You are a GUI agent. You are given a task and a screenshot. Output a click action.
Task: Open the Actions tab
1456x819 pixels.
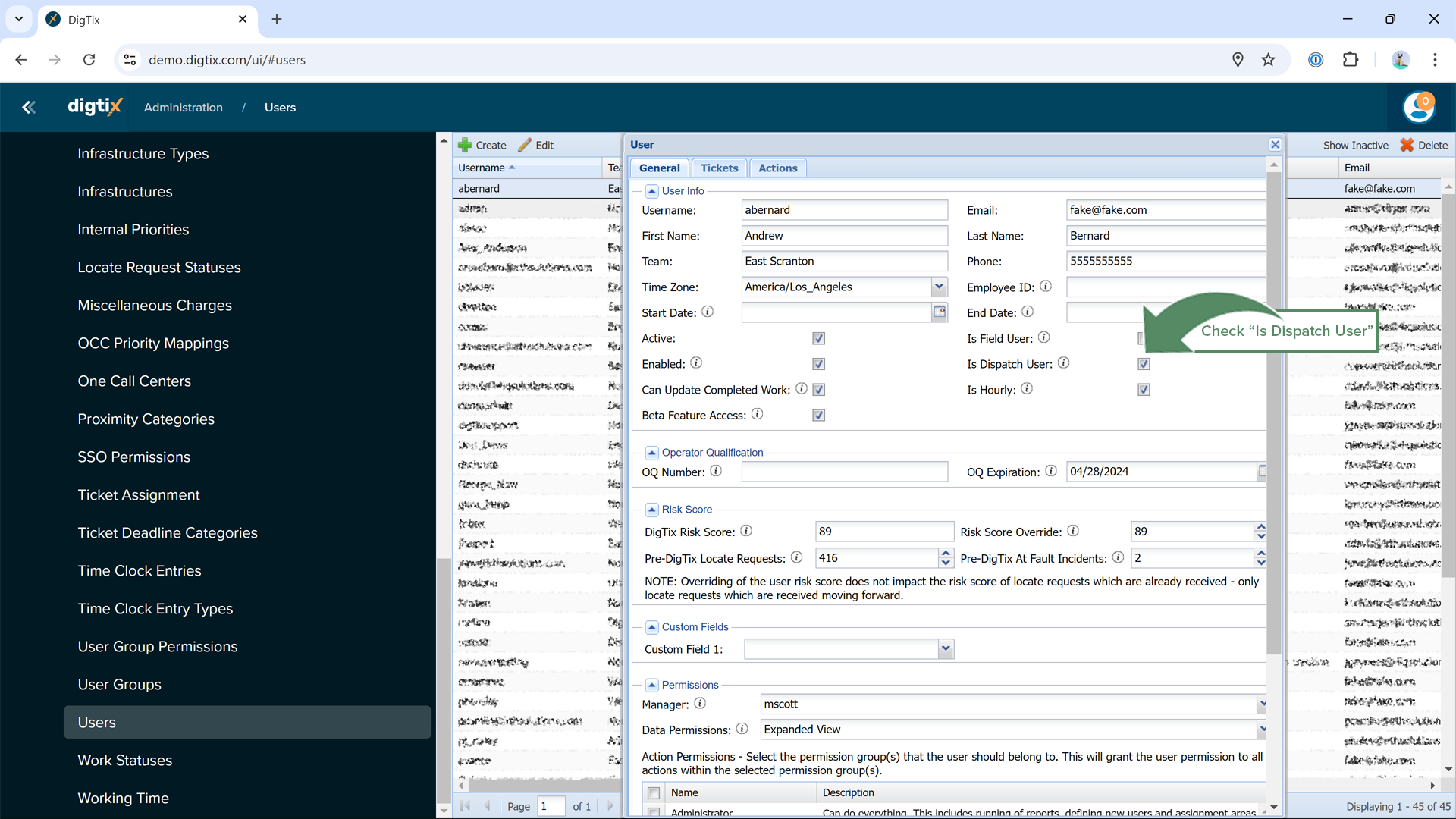(777, 168)
